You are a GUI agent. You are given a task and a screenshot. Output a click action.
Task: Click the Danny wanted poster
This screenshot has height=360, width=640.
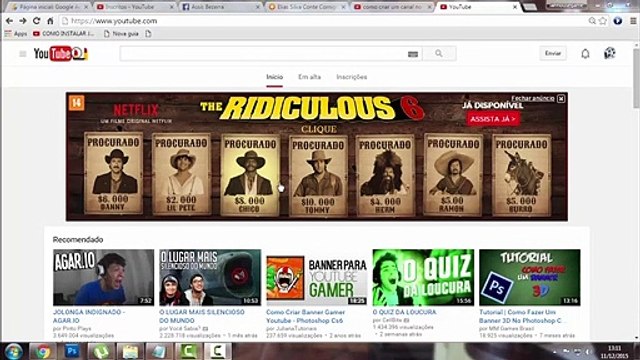(x=113, y=173)
